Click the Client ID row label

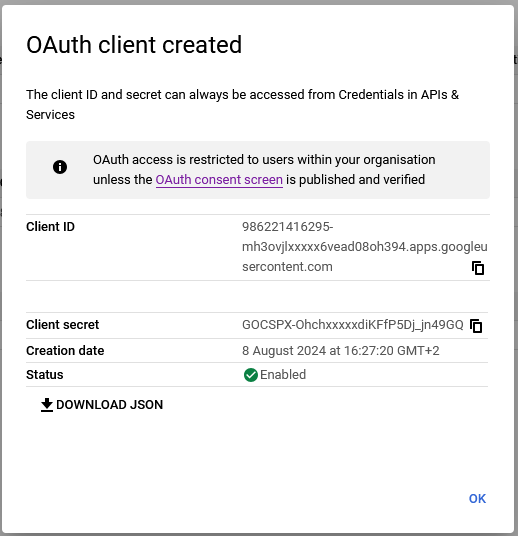tap(50, 227)
